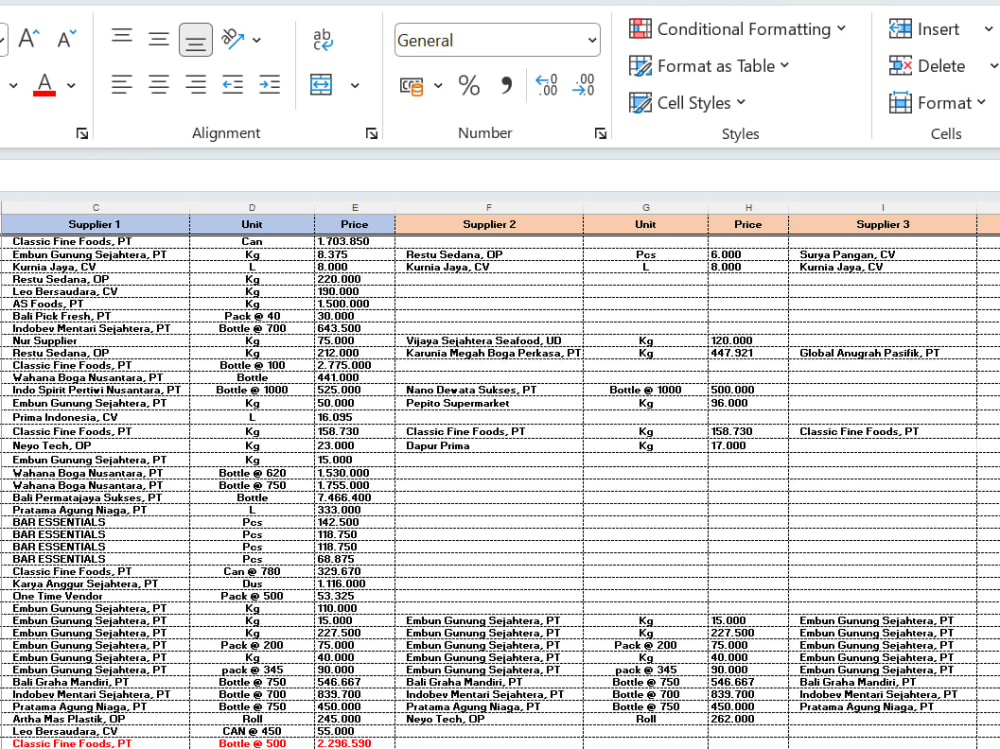Click the Delete cells button
1000x749 pixels.
tap(927, 66)
